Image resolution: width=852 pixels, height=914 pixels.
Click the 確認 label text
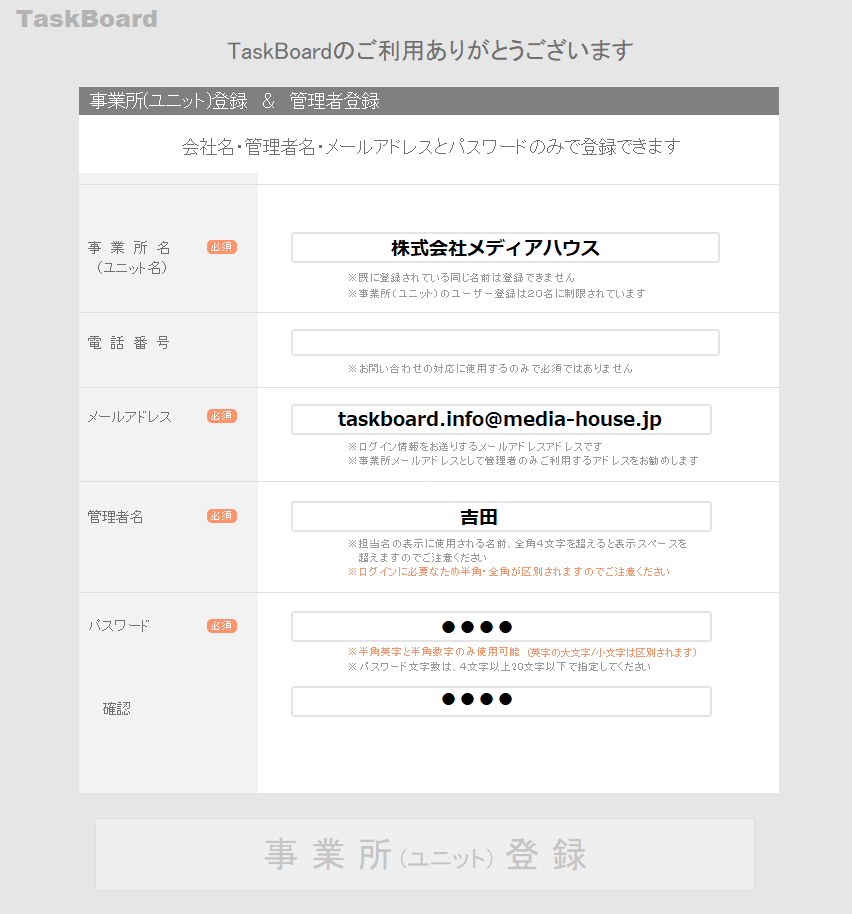(x=117, y=709)
